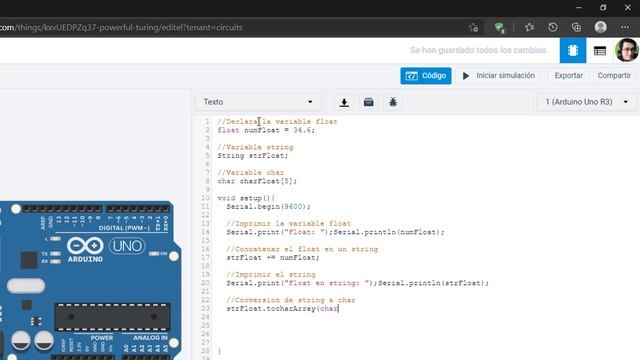Click code line 'String strFloat;'
The width and height of the screenshot is (640, 360).
(253, 156)
